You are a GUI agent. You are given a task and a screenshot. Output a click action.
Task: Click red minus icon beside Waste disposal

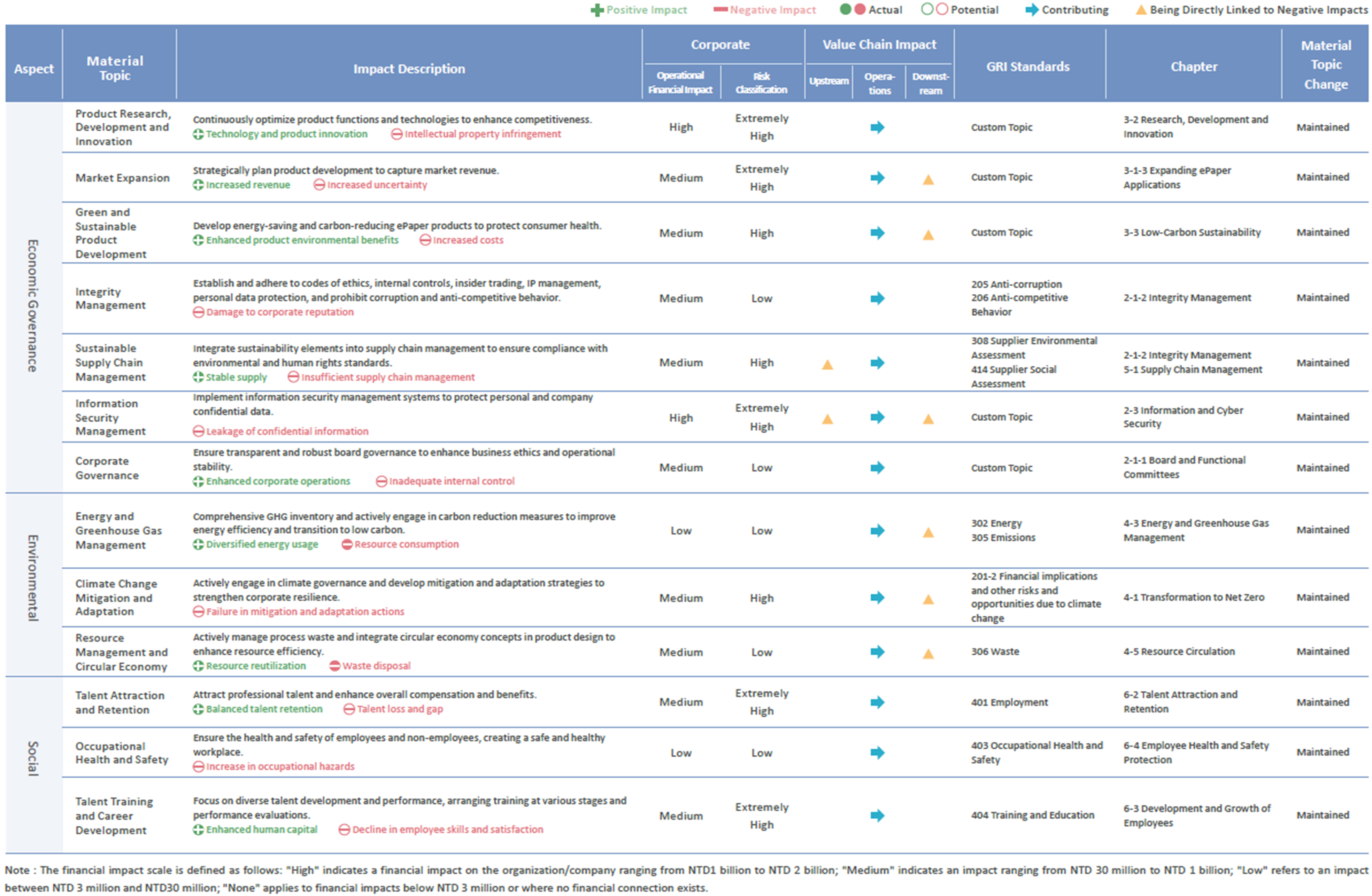pyautogui.click(x=335, y=666)
